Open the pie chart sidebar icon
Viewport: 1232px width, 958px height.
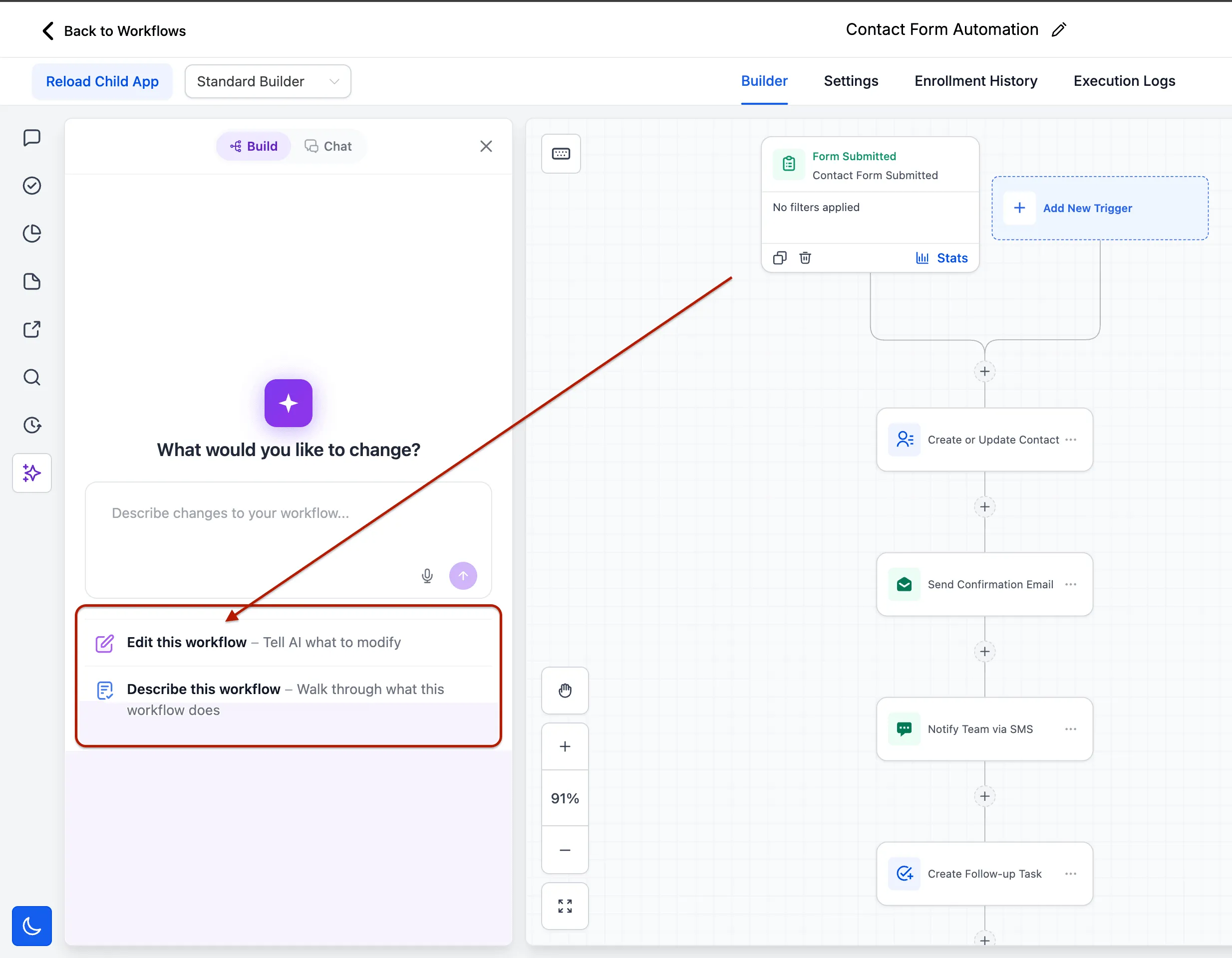(32, 234)
